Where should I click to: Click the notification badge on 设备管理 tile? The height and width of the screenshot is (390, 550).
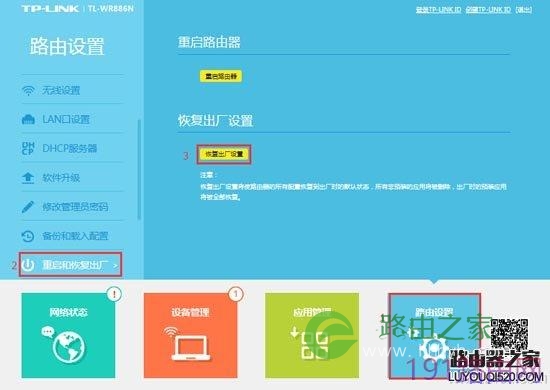tap(236, 294)
